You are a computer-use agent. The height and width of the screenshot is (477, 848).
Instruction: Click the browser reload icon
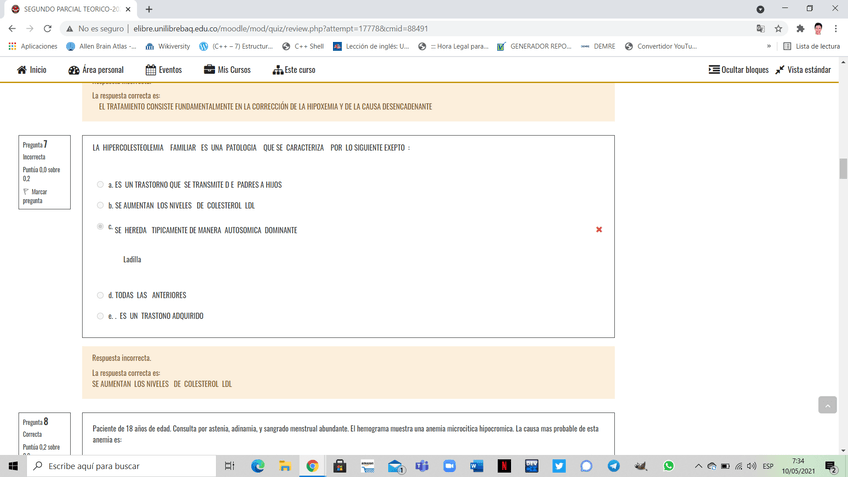click(47, 29)
